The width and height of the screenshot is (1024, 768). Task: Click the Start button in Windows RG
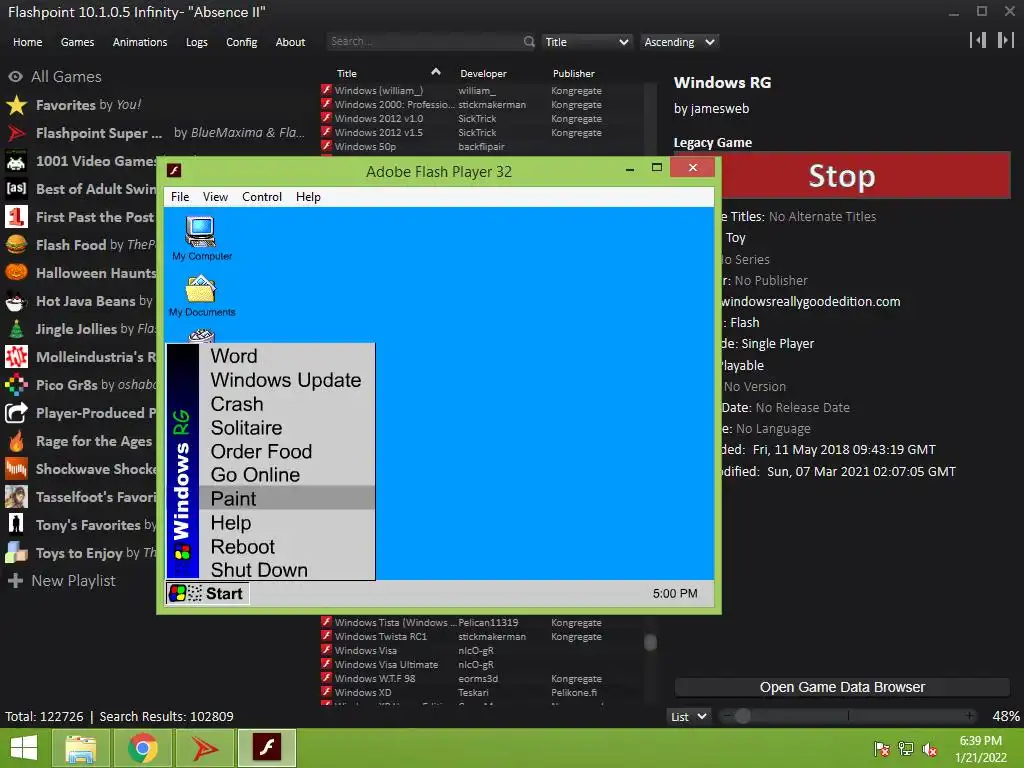tap(207, 593)
